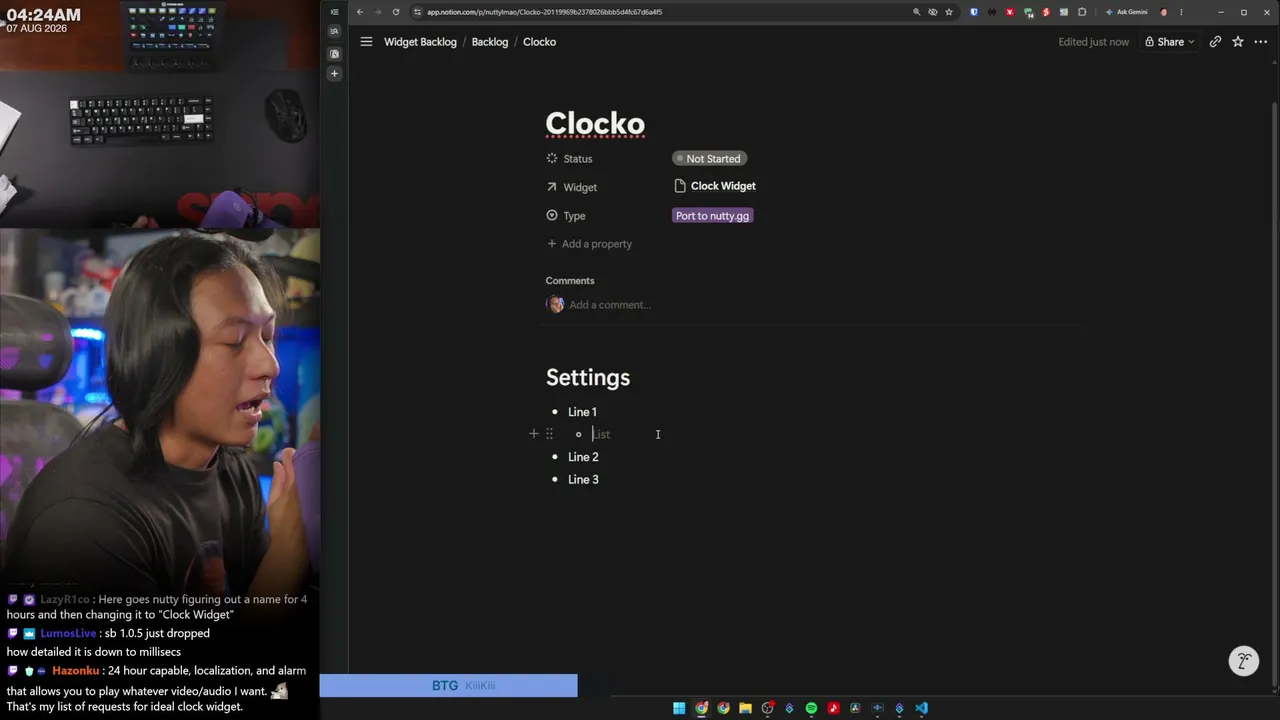Viewport: 1280px width, 720px height.
Task: Click the empty List sub-bullet placeholder
Action: pyautogui.click(x=601, y=434)
